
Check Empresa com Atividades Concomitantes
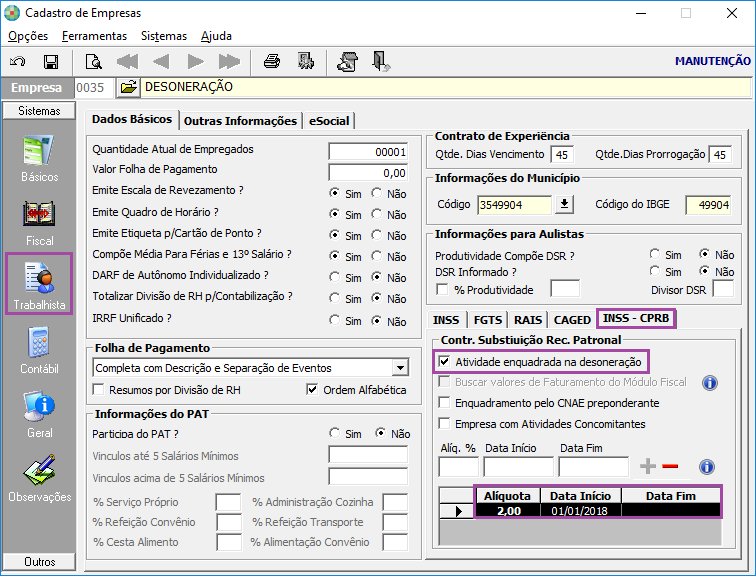point(444,424)
